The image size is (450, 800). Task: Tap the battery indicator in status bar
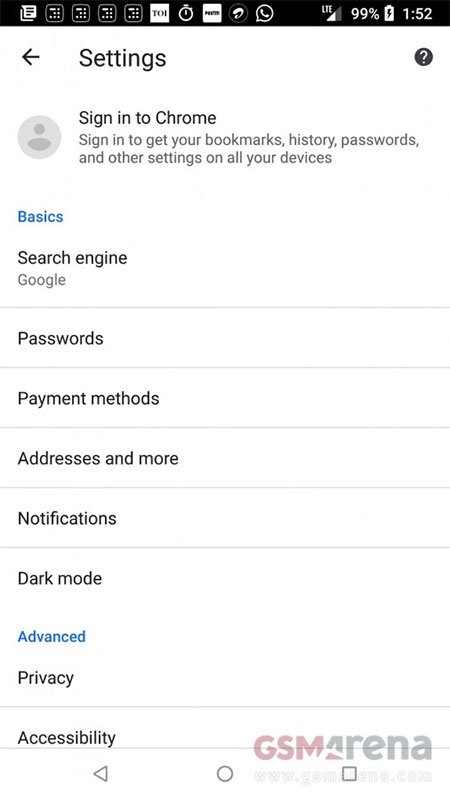(x=390, y=13)
